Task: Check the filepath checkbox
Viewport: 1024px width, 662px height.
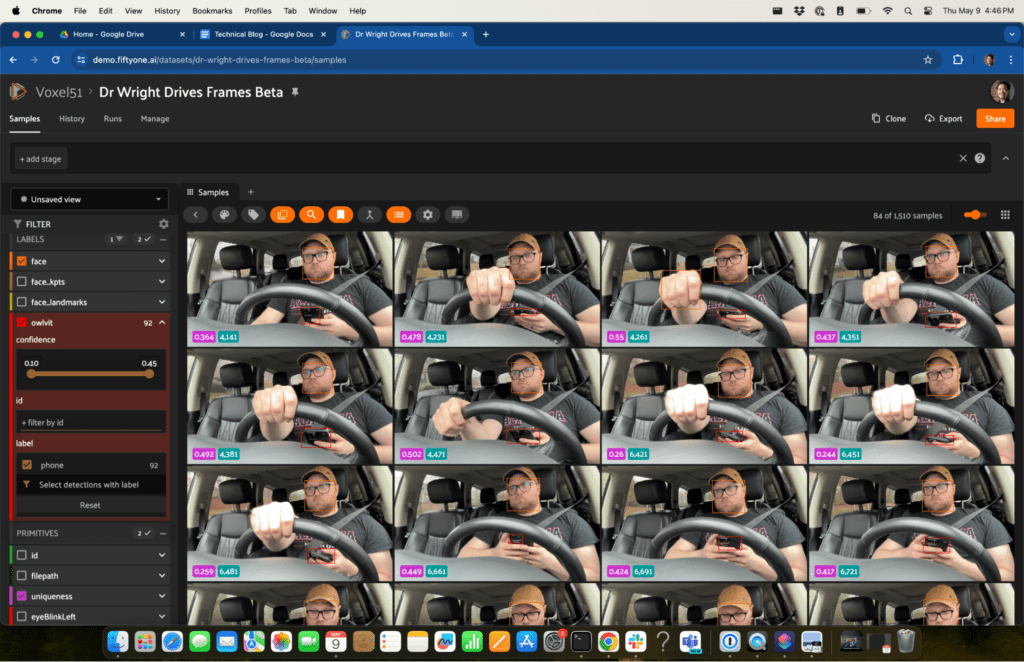Action: pos(22,576)
